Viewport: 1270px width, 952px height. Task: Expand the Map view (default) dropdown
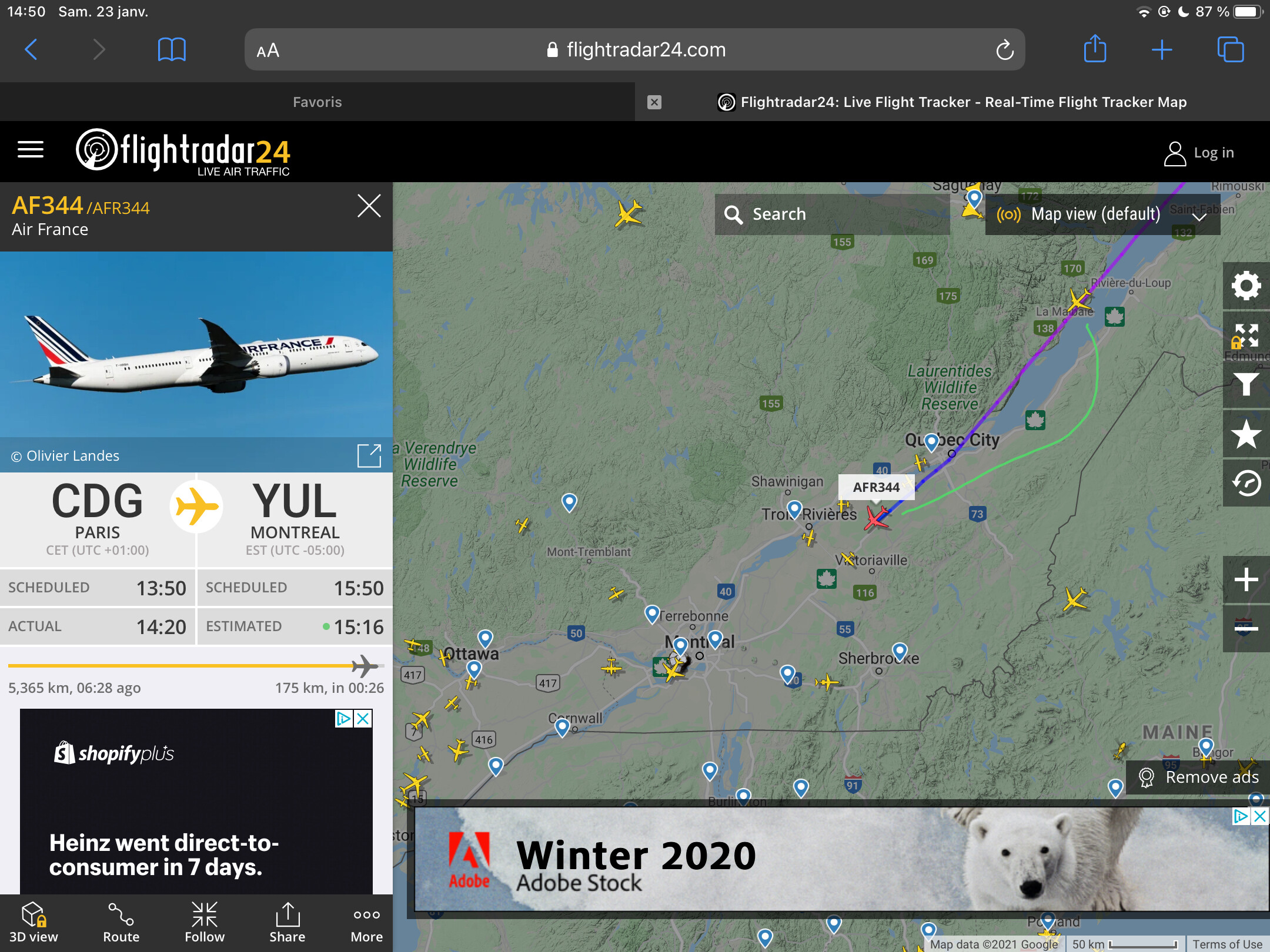click(x=1102, y=214)
